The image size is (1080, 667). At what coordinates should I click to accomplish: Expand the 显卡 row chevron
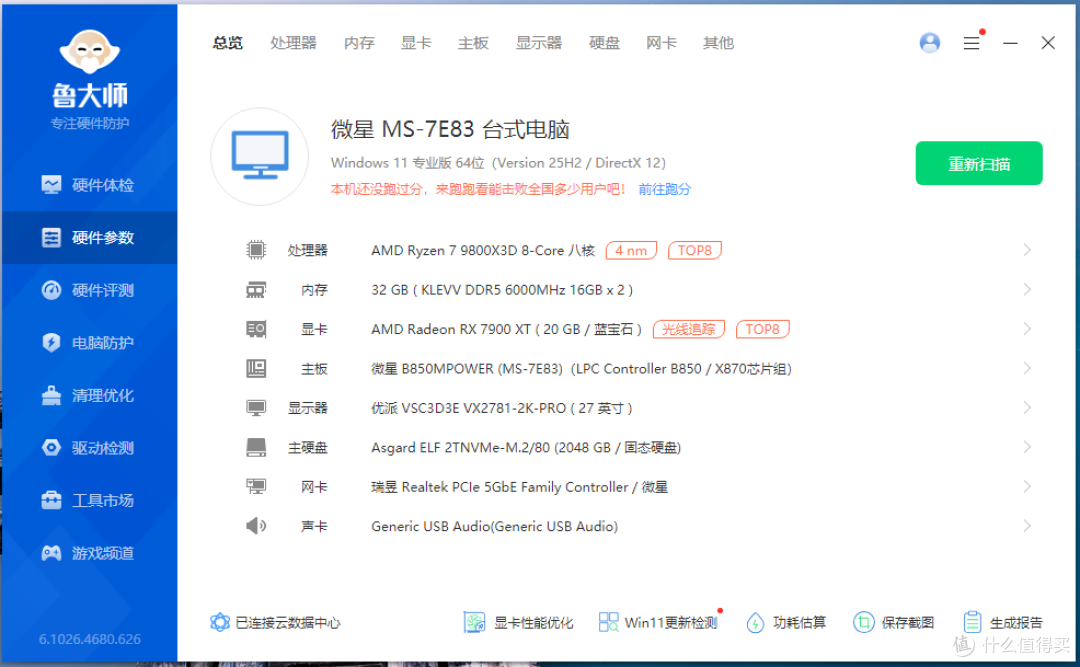click(x=1027, y=329)
